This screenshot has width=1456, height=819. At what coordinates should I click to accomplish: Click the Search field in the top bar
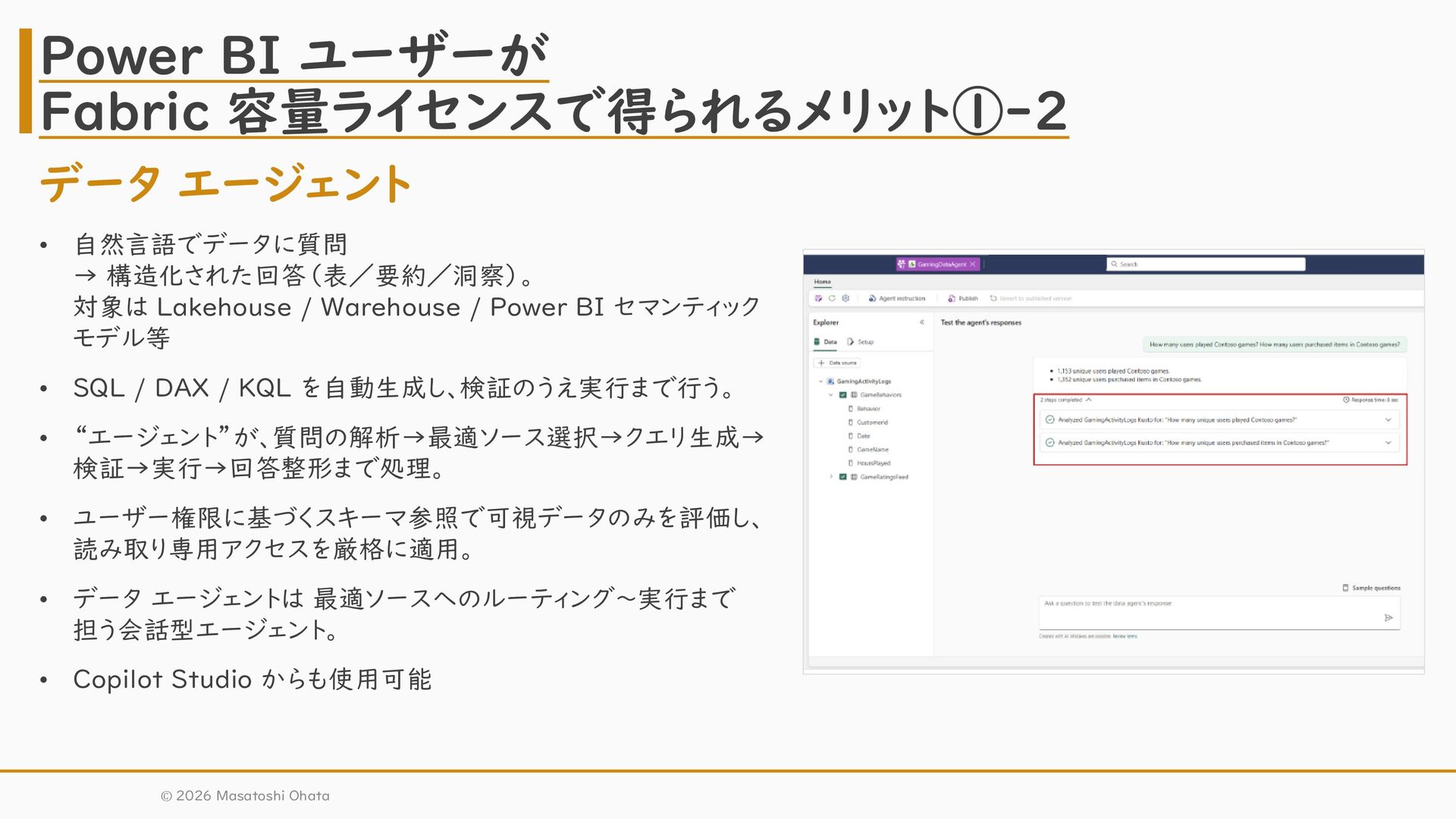coord(1206,264)
